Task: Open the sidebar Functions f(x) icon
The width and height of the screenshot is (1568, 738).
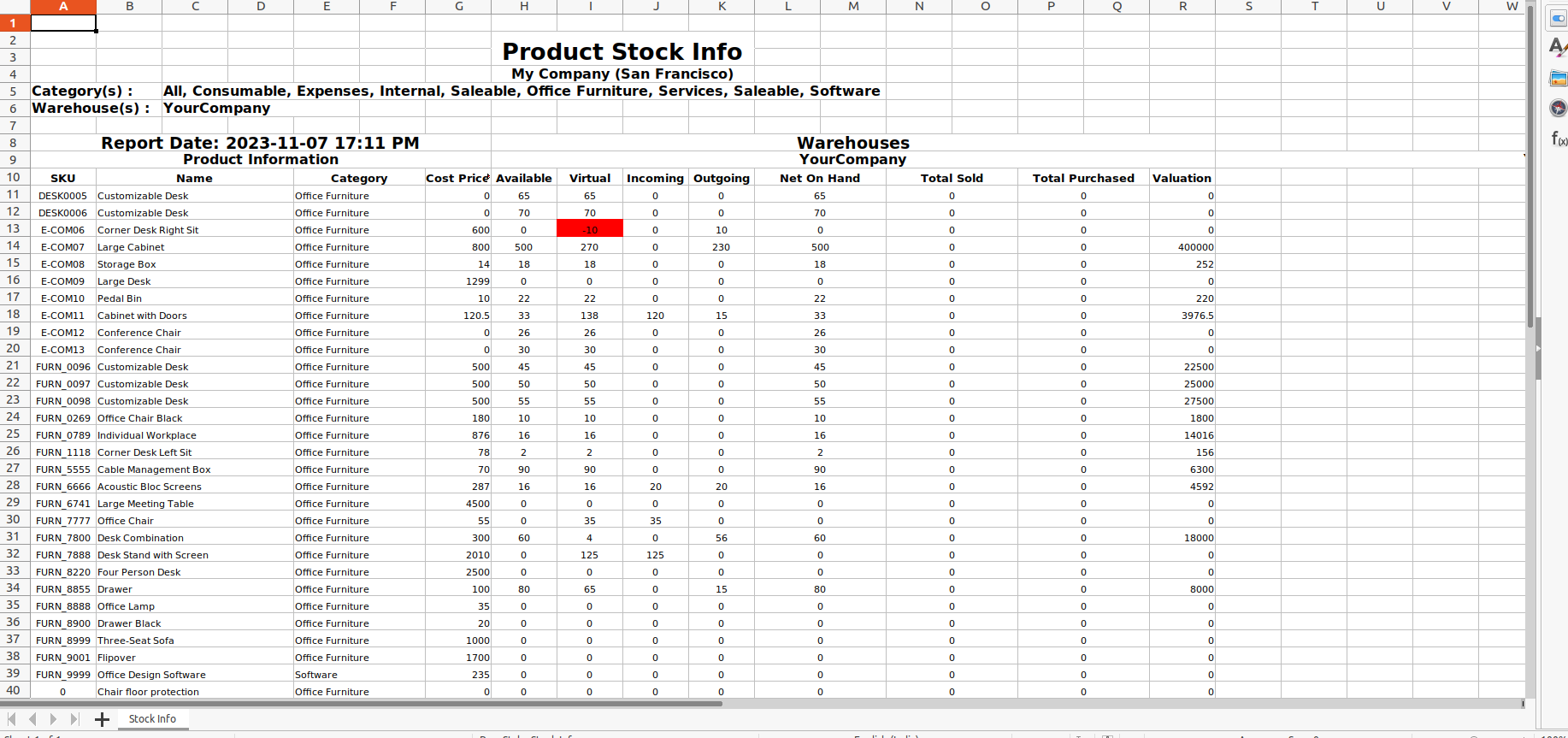Action: pyautogui.click(x=1559, y=138)
